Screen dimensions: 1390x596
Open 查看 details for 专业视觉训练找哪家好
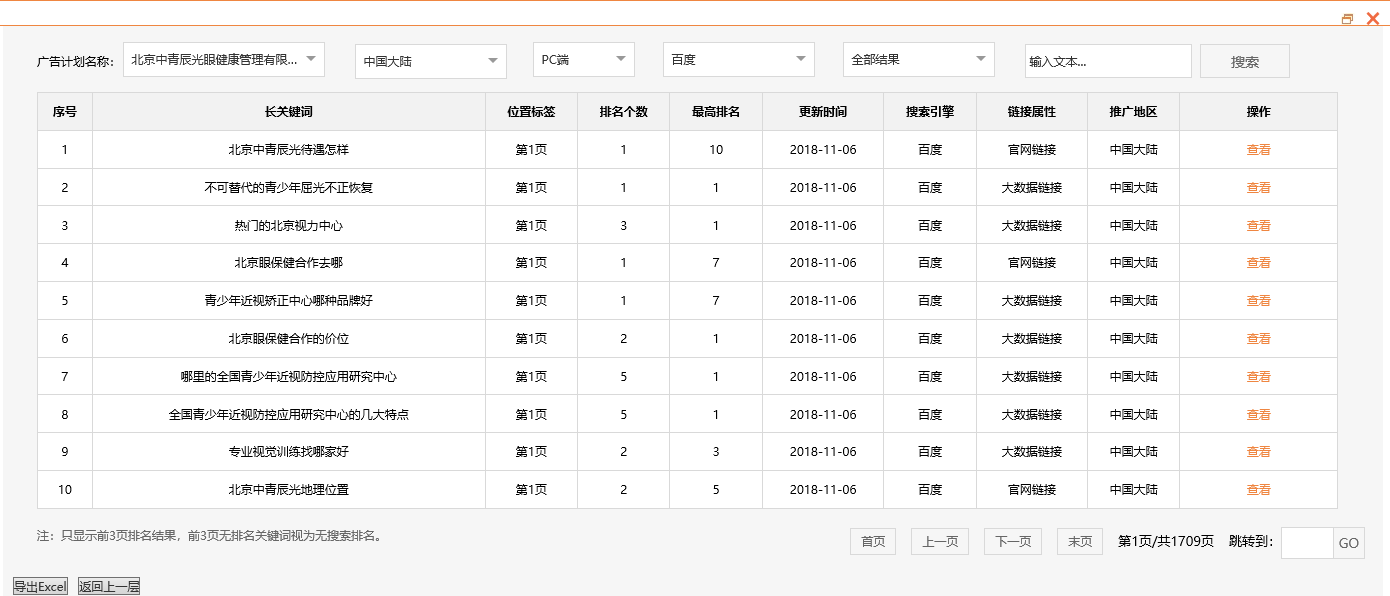[1258, 451]
